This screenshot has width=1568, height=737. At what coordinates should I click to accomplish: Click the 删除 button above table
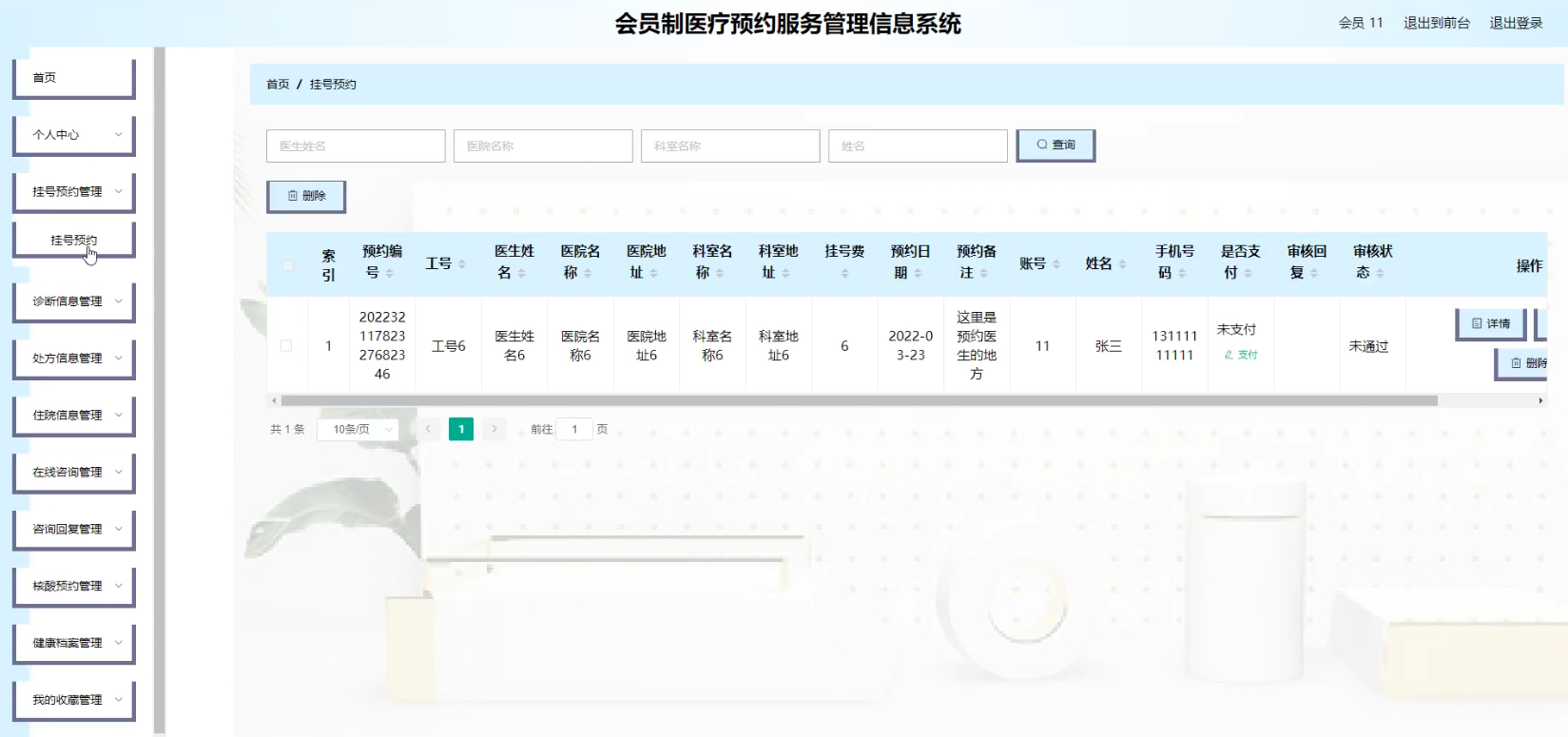point(306,196)
